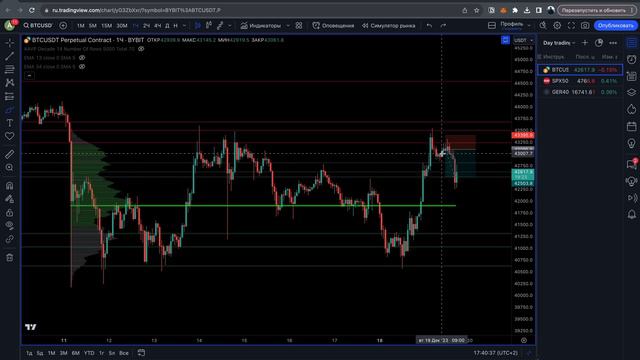Image resolution: width=640 pixels, height=360 pixels.
Task: Open Оповещения alert creation
Action: pyautogui.click(x=333, y=25)
